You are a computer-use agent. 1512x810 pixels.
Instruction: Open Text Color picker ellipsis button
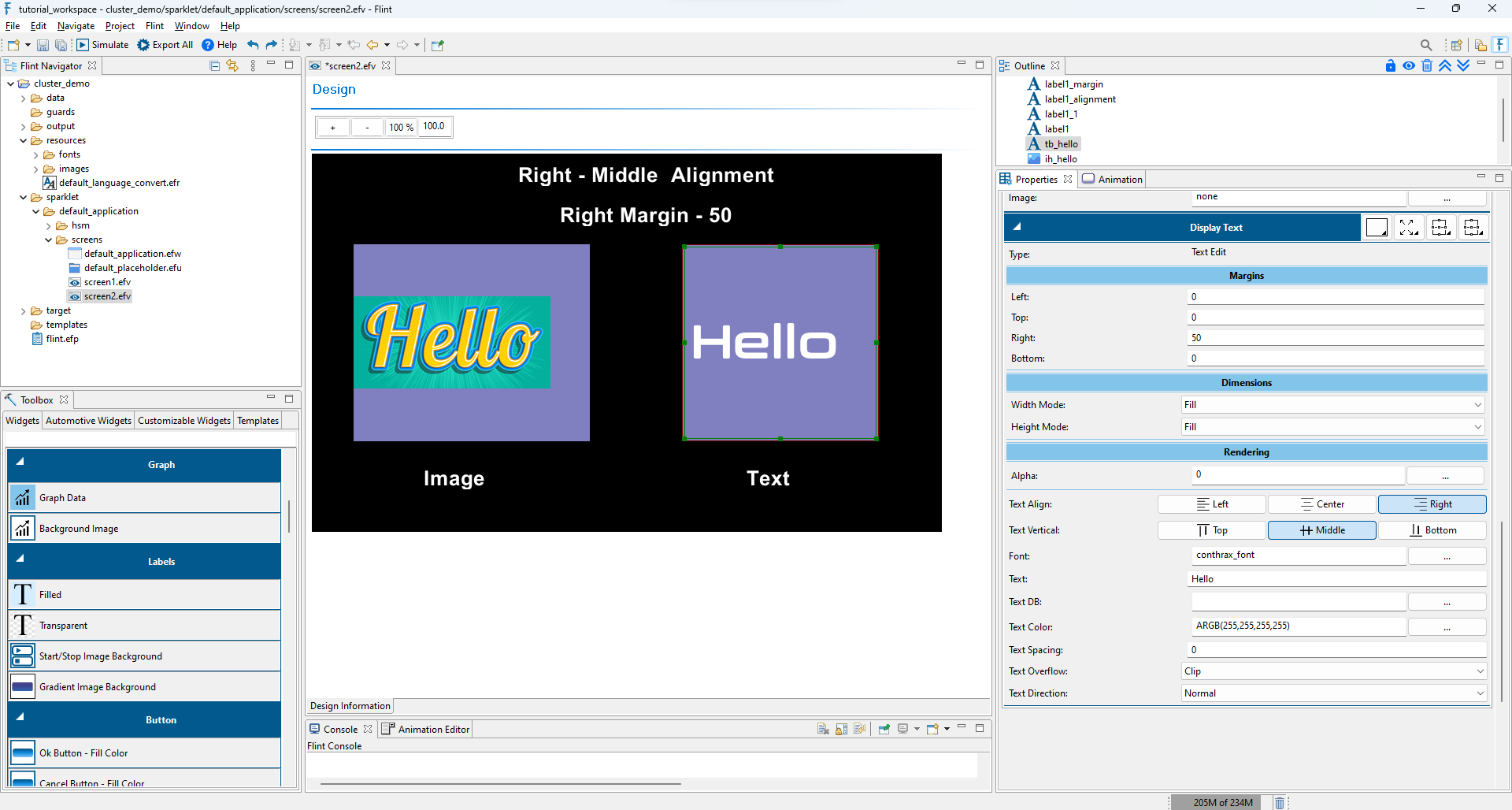point(1447,627)
